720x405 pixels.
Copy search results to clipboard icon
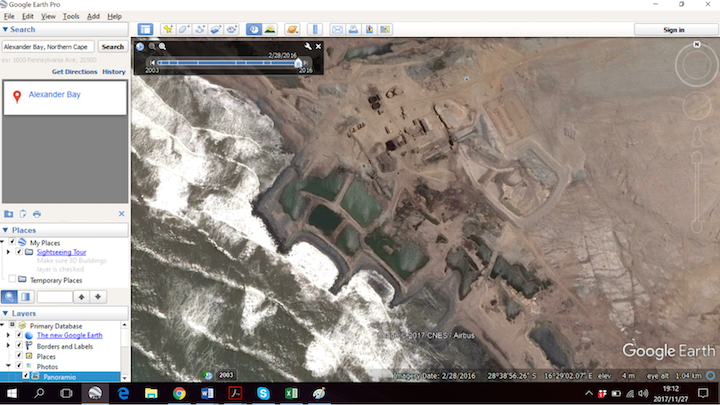click(x=23, y=214)
